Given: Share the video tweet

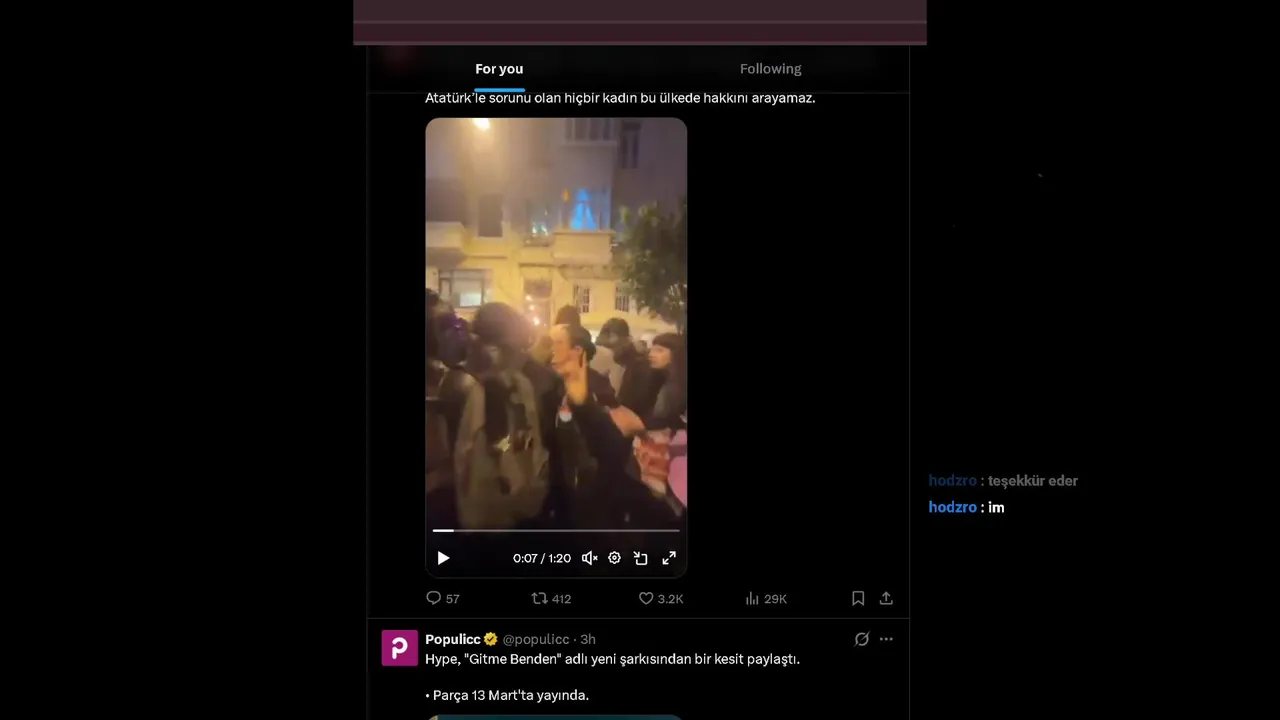Looking at the screenshot, I should coord(886,598).
